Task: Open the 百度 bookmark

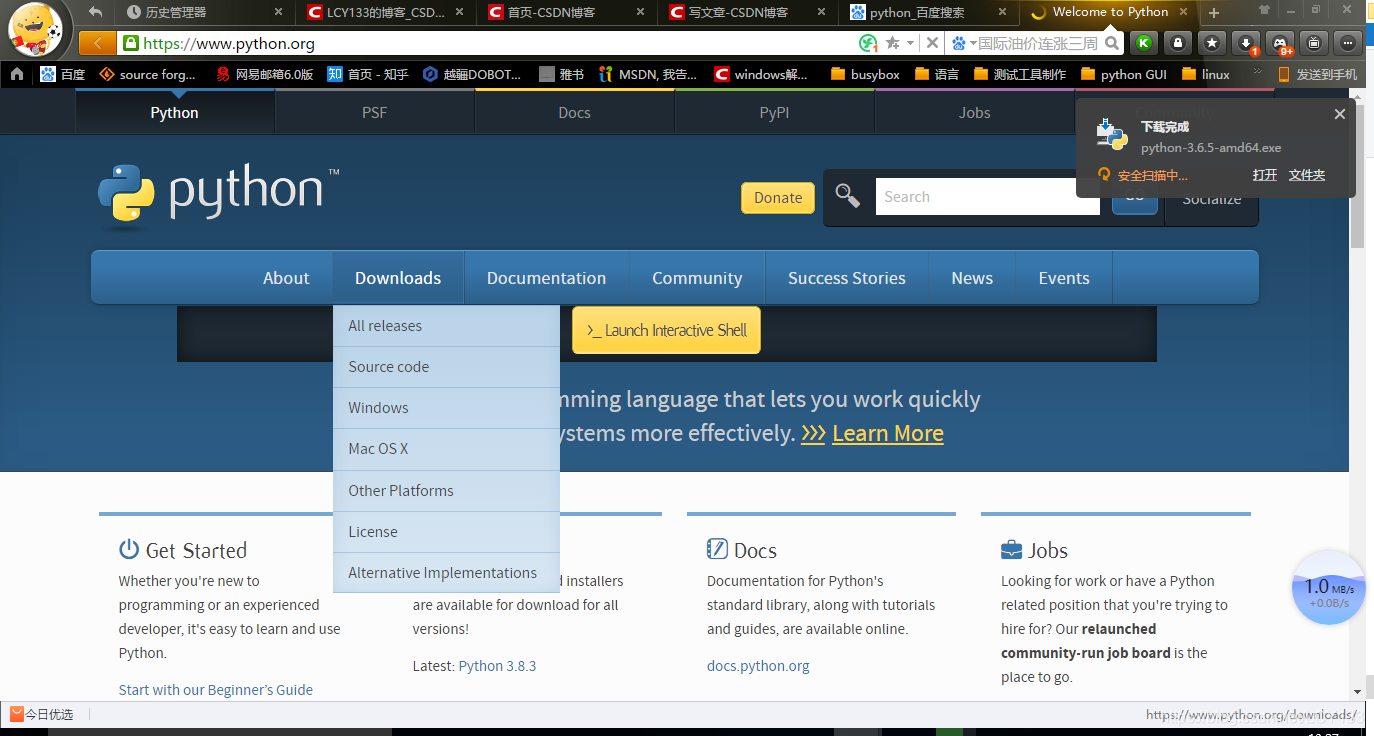Action: 63,74
